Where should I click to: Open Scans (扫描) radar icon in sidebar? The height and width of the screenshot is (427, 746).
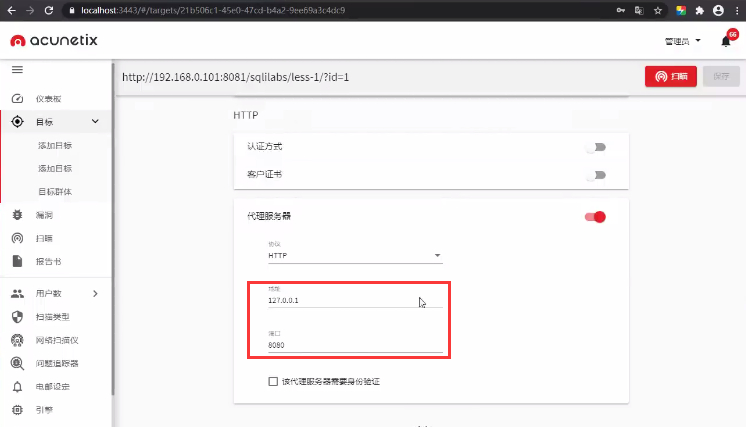(x=17, y=238)
